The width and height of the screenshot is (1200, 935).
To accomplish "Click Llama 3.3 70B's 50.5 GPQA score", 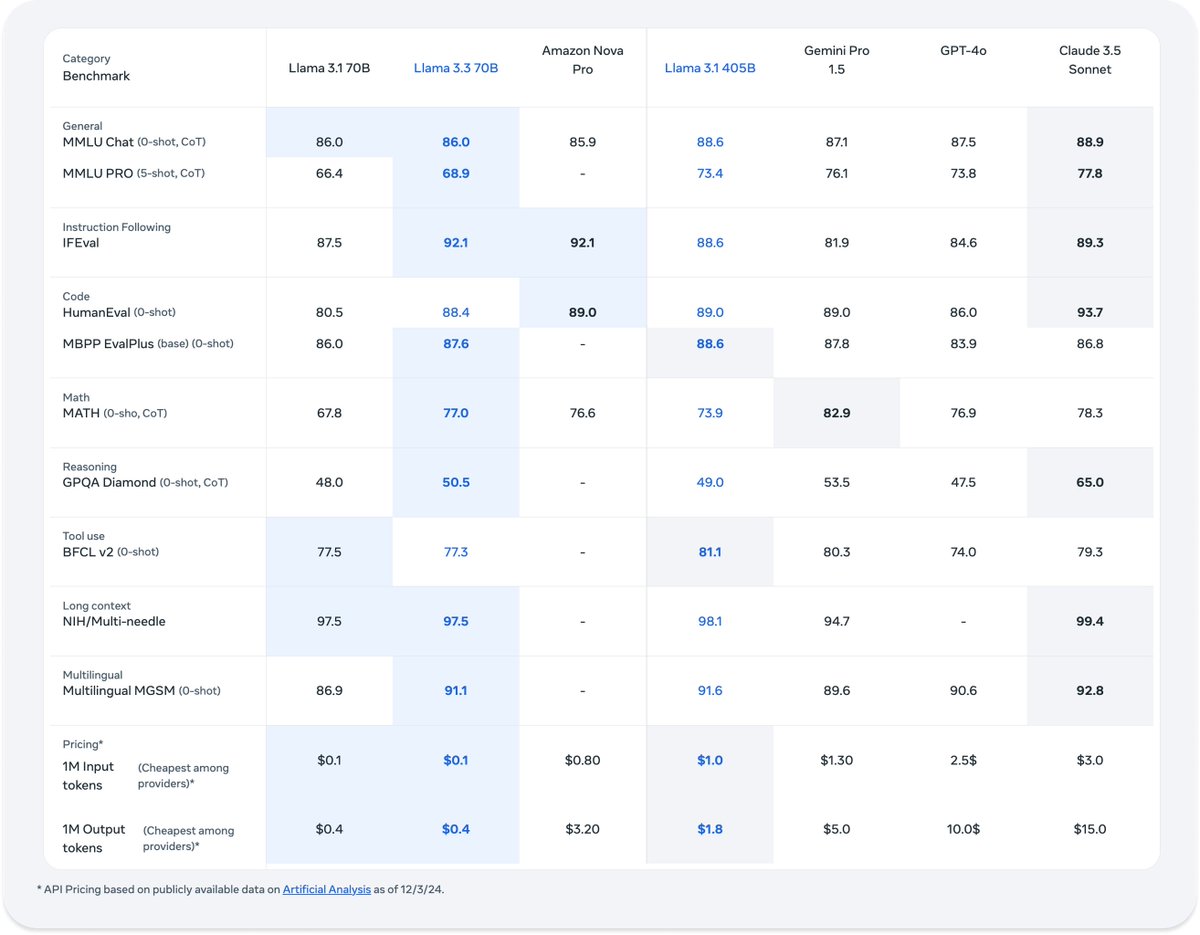I will pos(456,483).
